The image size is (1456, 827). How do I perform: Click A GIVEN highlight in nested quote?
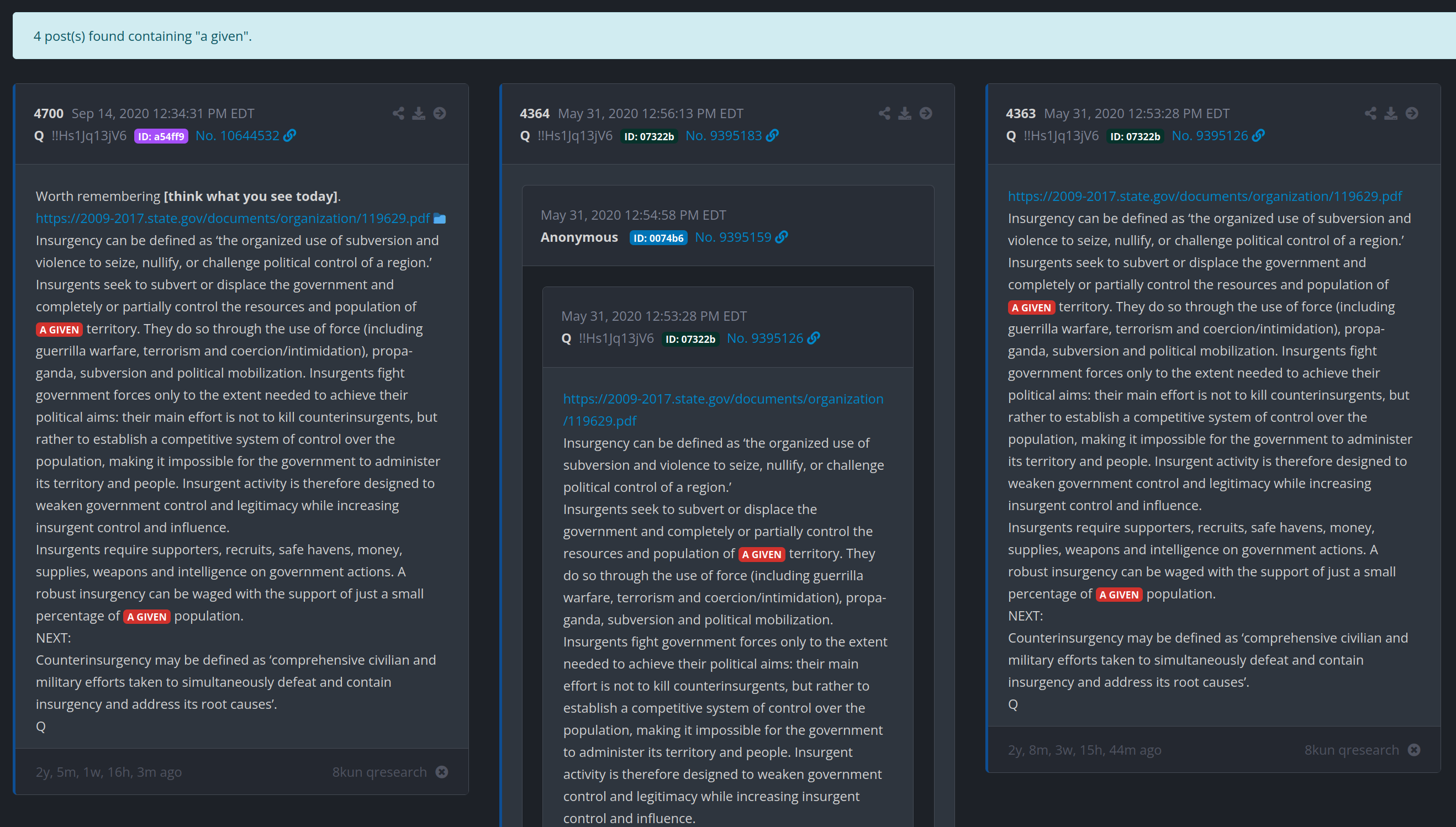pyautogui.click(x=762, y=554)
